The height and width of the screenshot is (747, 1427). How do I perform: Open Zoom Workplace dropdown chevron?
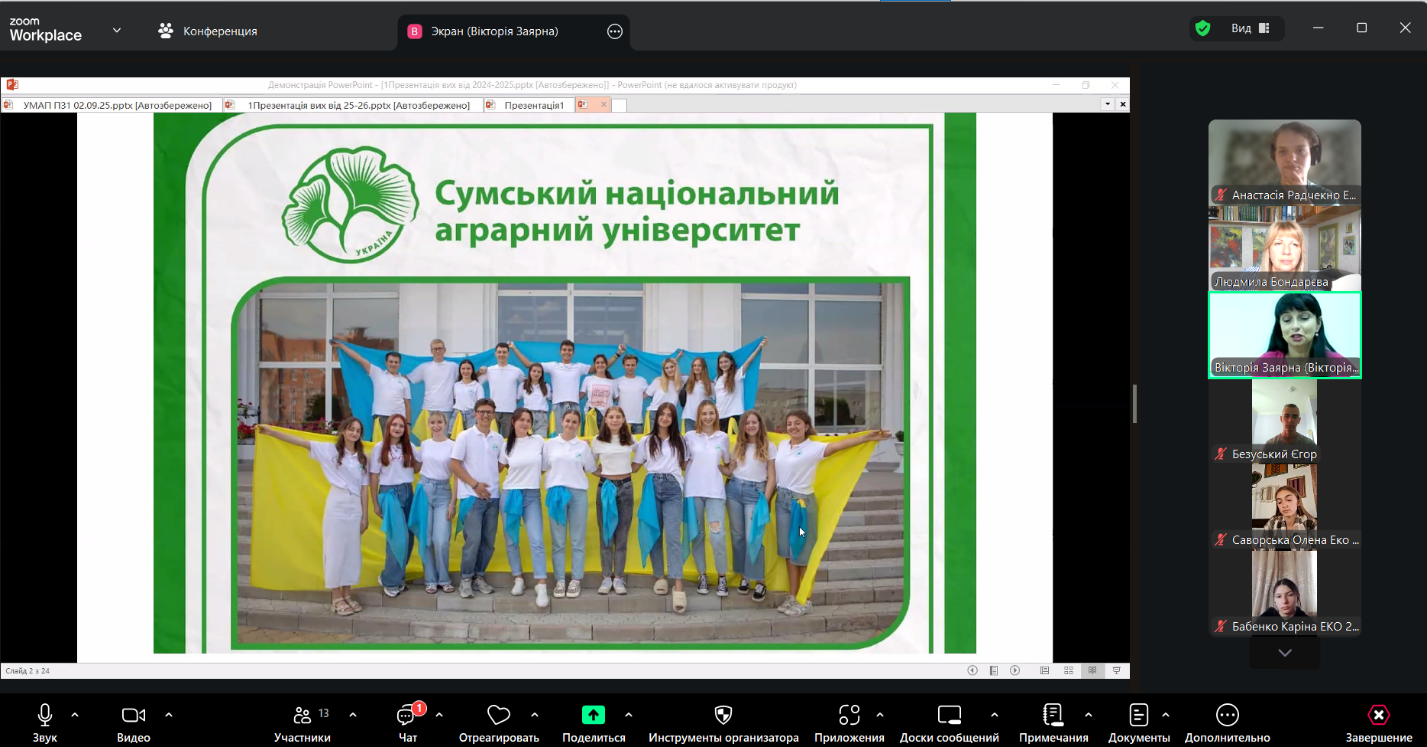click(117, 30)
